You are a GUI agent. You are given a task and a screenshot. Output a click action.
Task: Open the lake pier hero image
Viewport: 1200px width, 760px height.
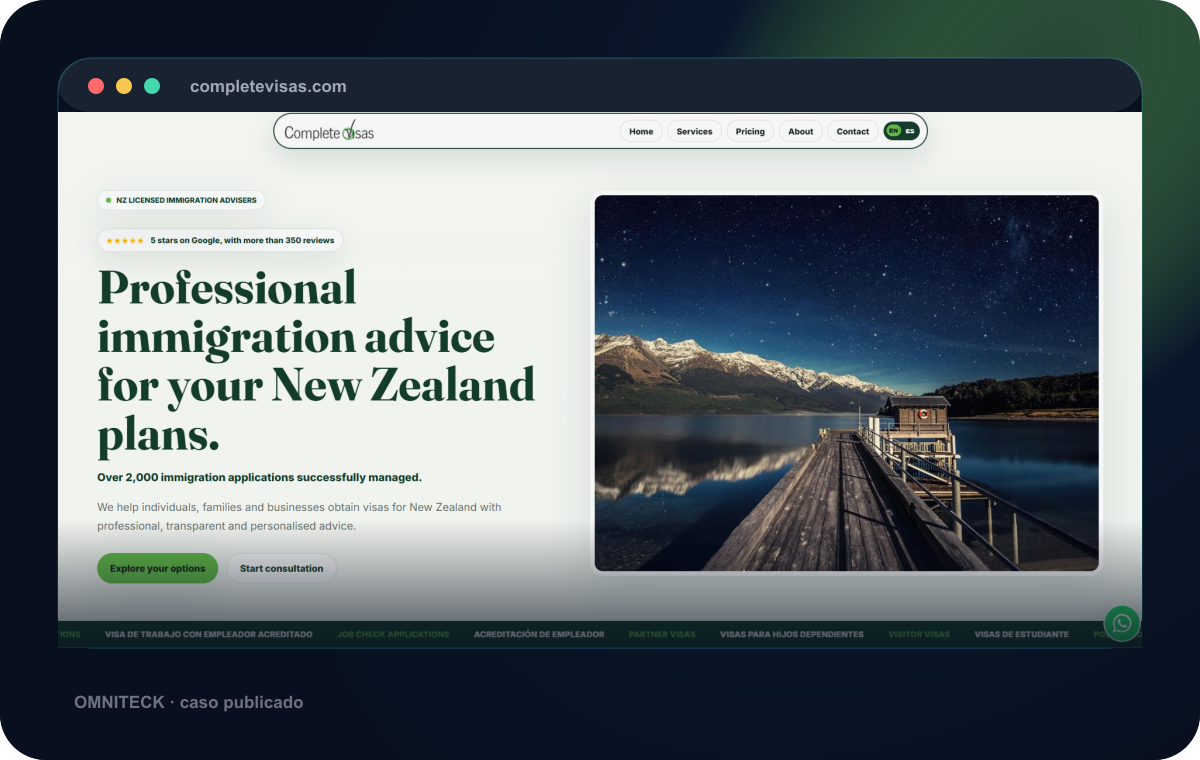click(x=846, y=383)
